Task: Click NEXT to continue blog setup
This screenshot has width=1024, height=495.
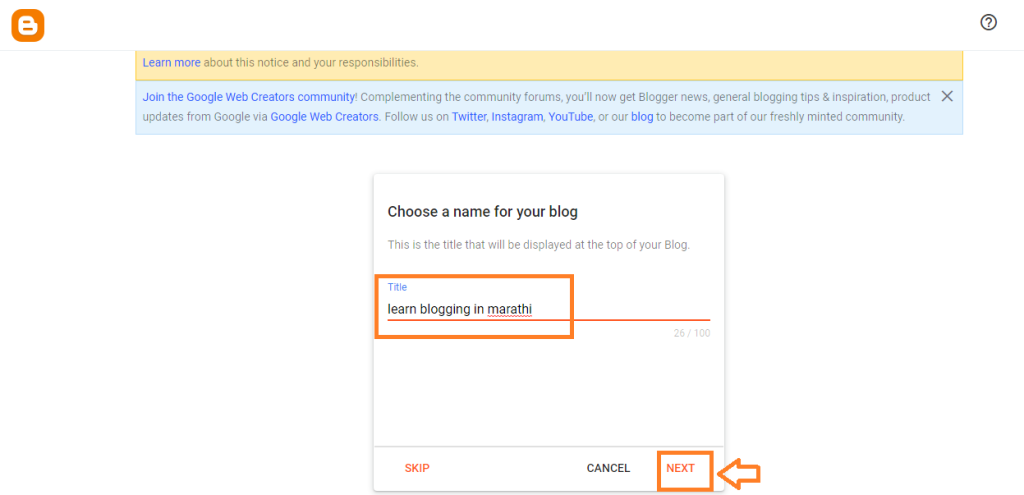Action: pos(680,468)
